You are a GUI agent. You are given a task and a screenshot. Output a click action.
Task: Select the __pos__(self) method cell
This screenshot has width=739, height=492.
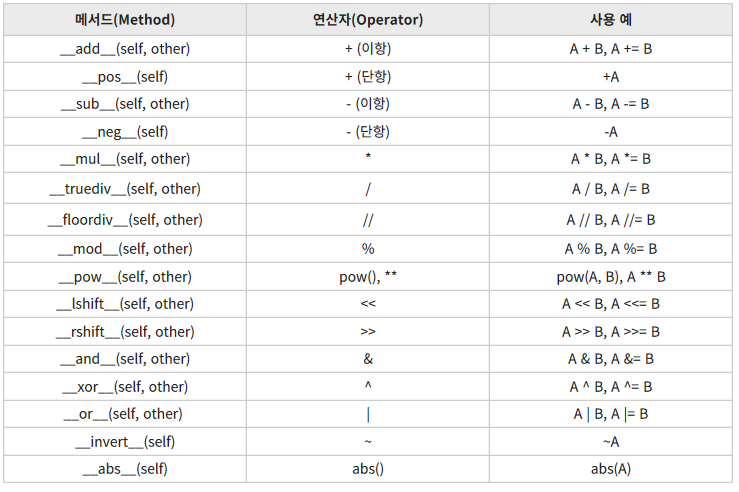125,77
